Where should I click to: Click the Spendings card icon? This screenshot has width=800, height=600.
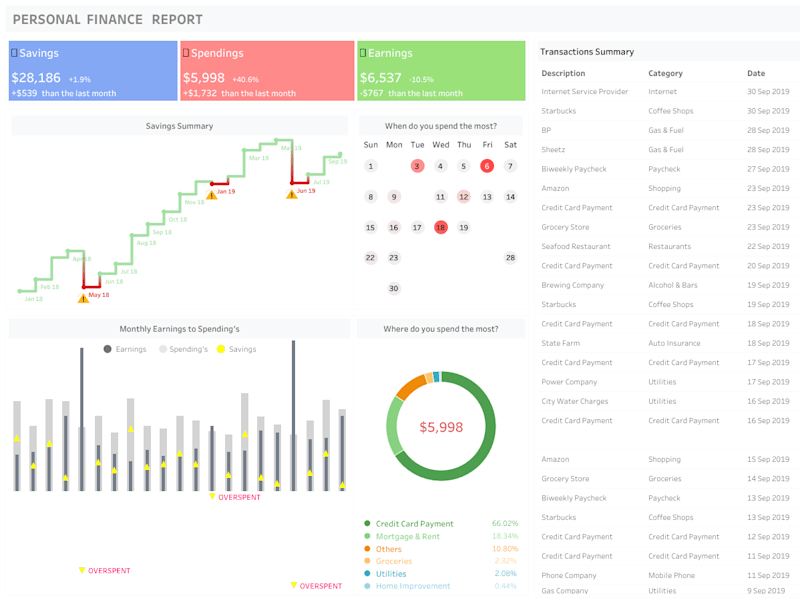point(186,53)
